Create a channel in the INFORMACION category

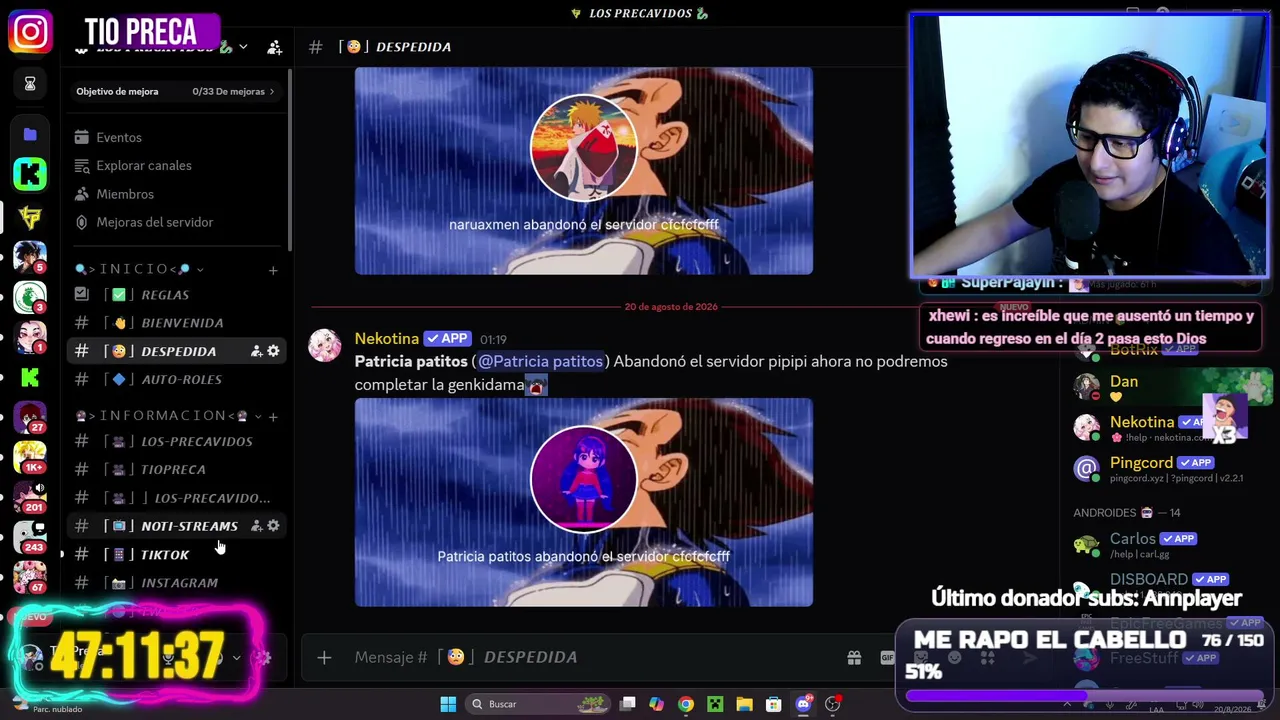point(273,416)
